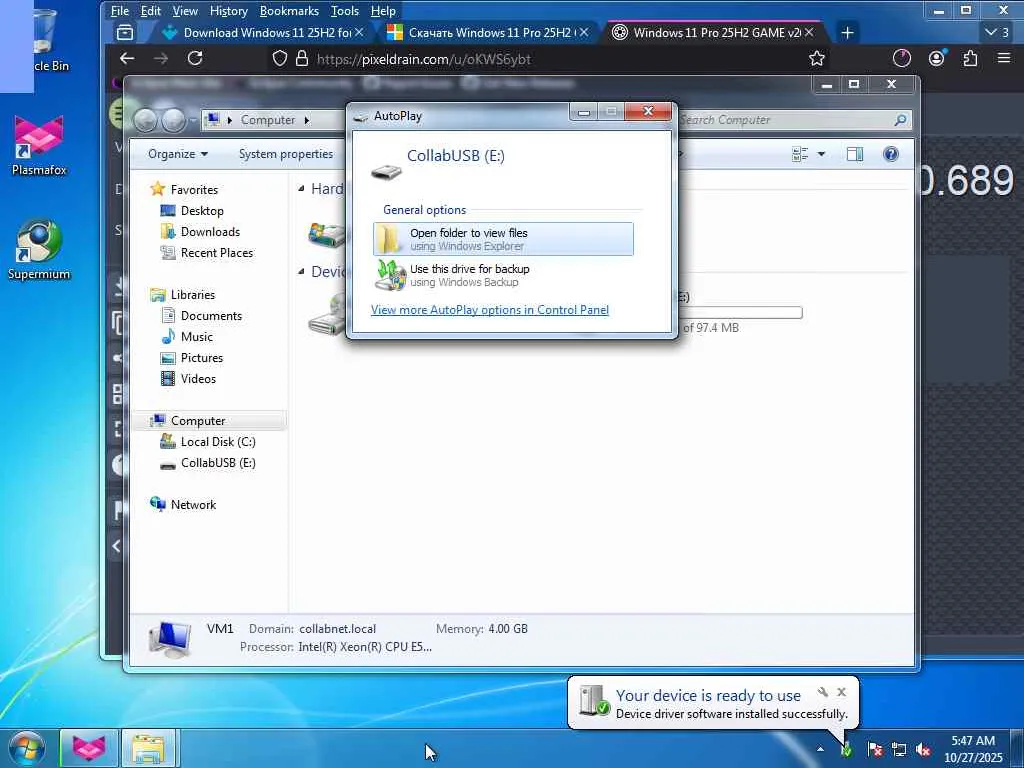Open the Supermium desktop shortcut
Viewport: 1024px width, 768px height.
[x=39, y=249]
